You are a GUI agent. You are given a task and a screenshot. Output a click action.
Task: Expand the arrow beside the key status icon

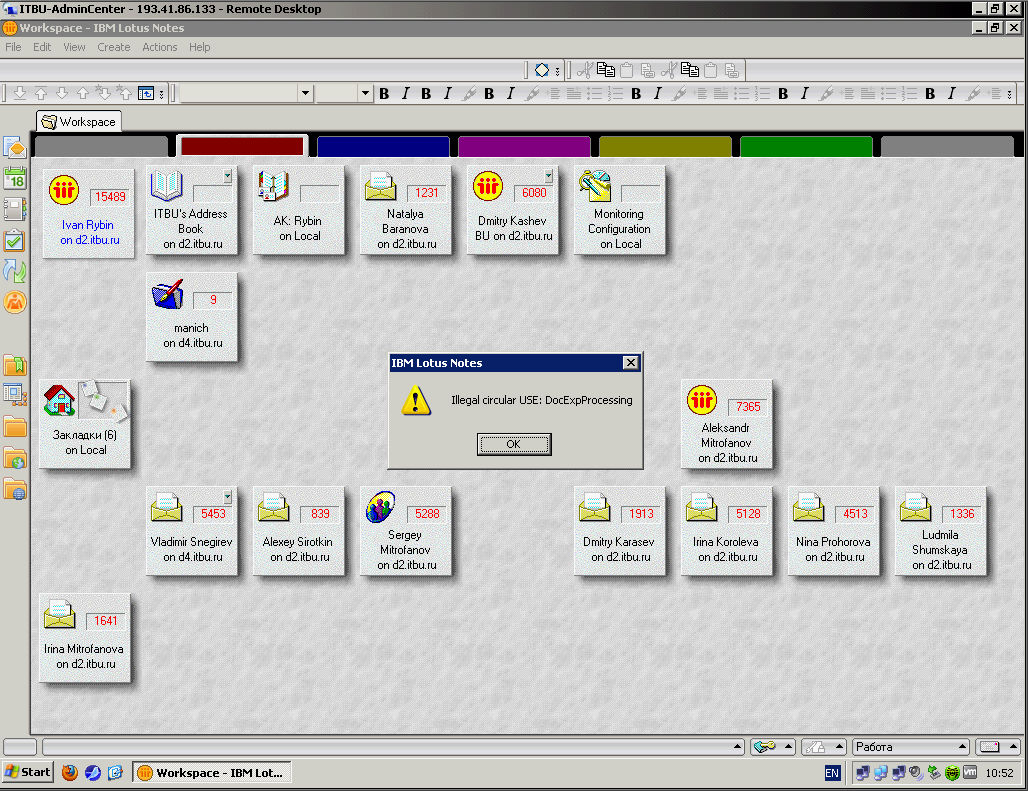[x=789, y=746]
